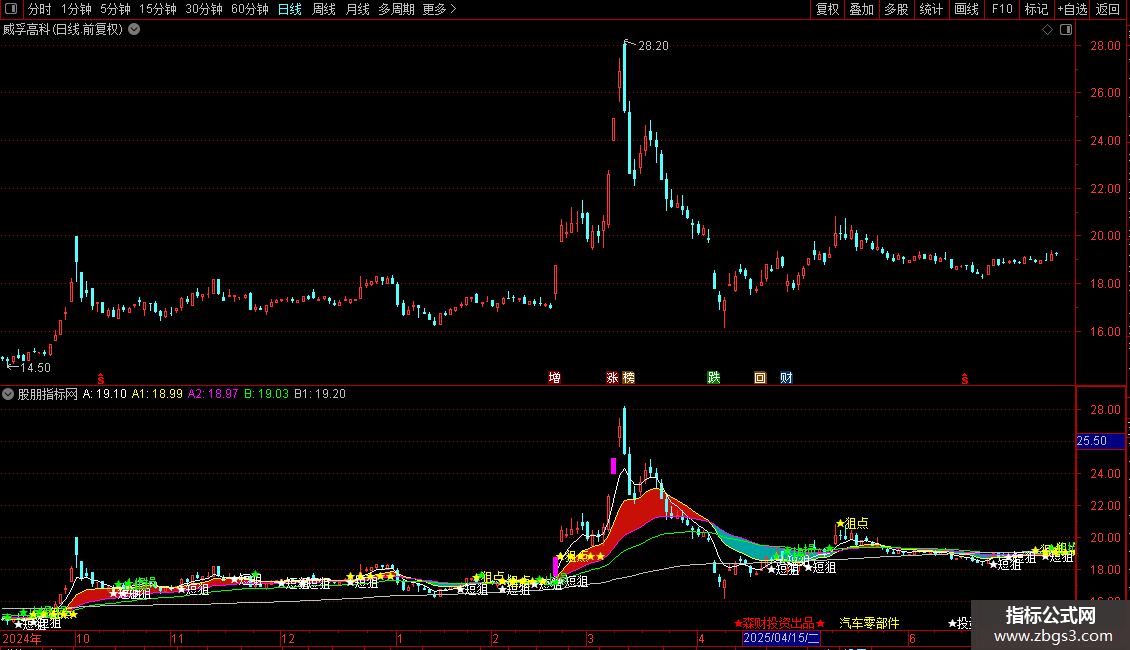This screenshot has width=1130, height=650.
Task: Switch to 月线 monthly chart
Action: pos(357,9)
